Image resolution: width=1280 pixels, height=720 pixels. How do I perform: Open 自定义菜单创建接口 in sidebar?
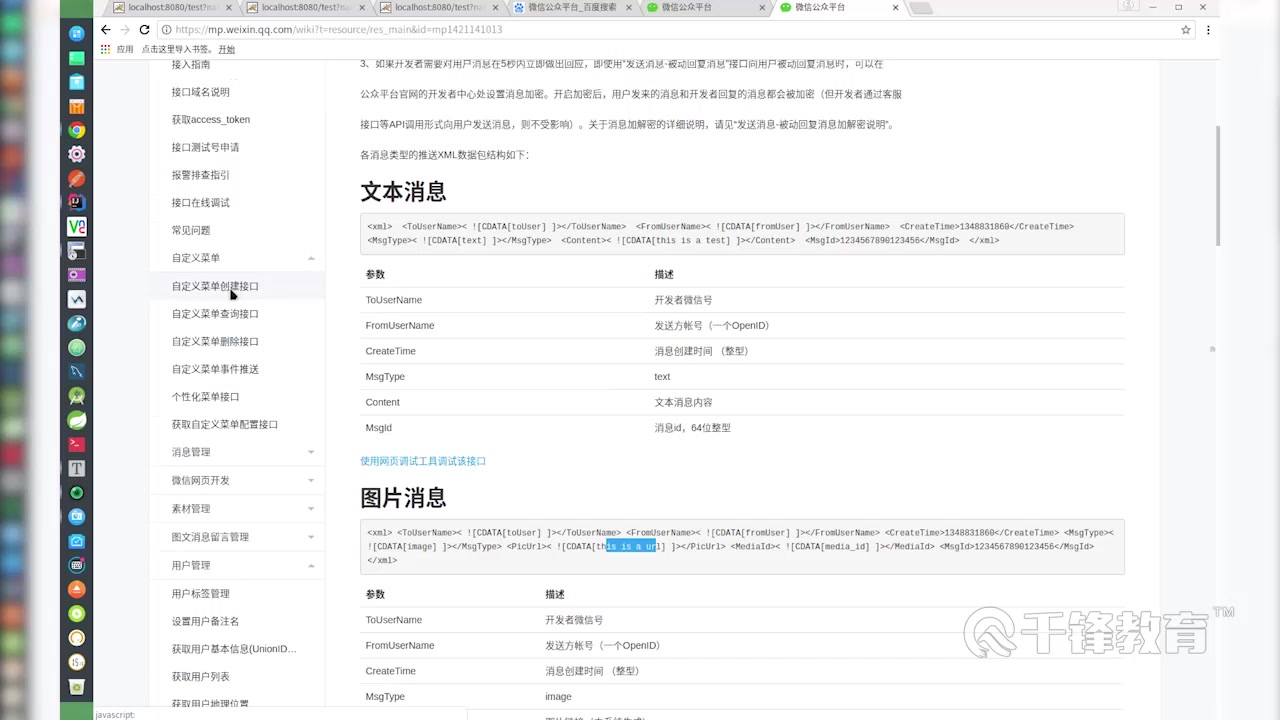215,286
